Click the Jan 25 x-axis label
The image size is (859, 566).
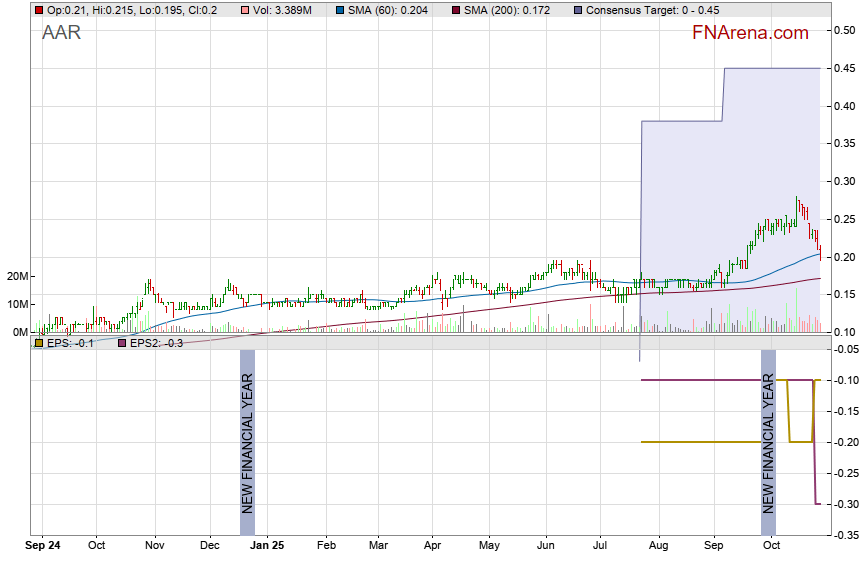click(267, 547)
